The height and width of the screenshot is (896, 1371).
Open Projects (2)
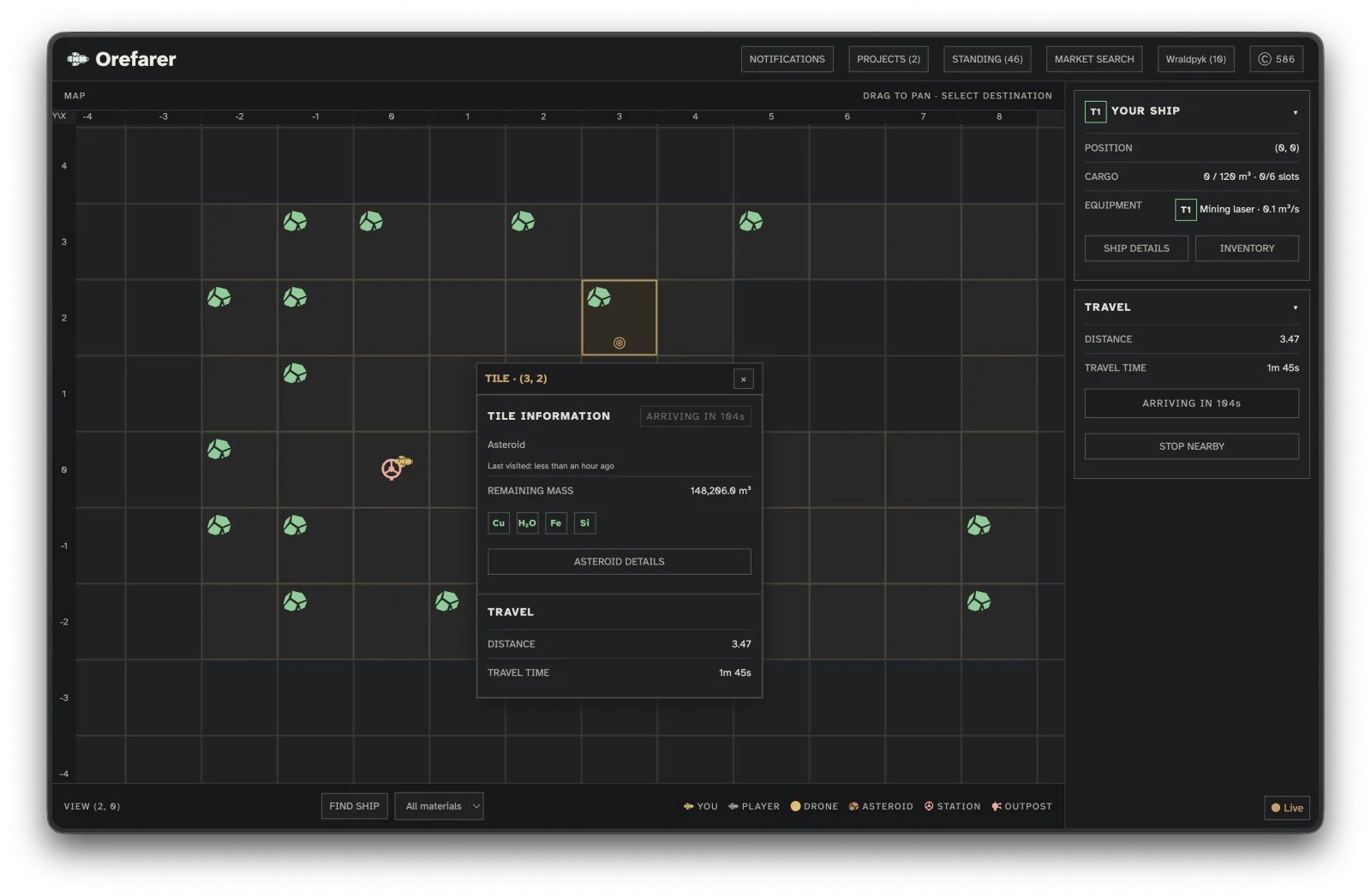[x=889, y=59]
